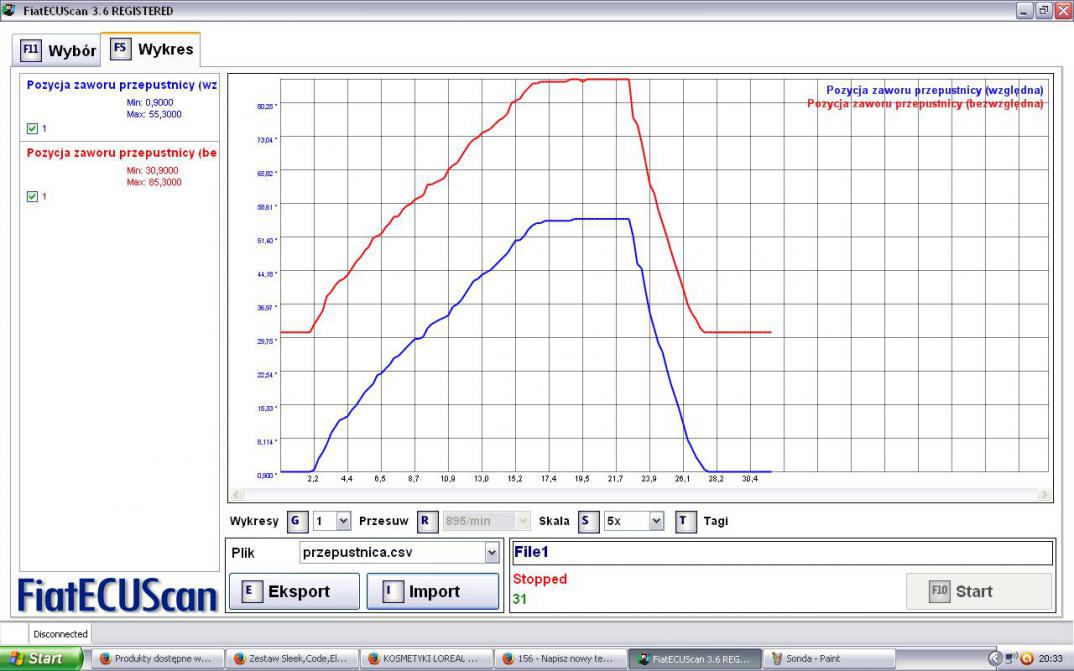Open the Skala 5x dropdown

click(656, 521)
